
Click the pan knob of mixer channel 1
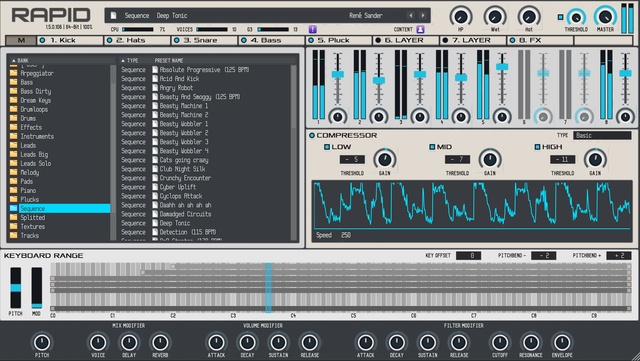(x=338, y=117)
